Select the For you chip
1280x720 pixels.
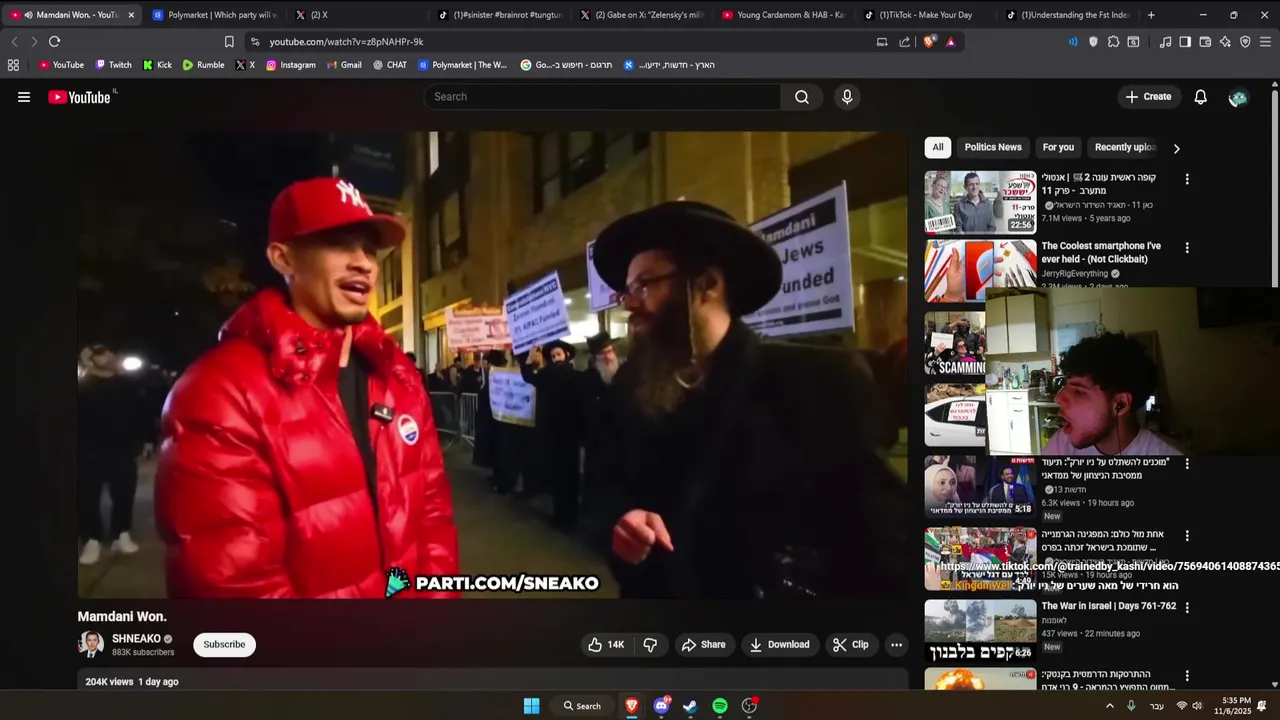click(x=1058, y=147)
